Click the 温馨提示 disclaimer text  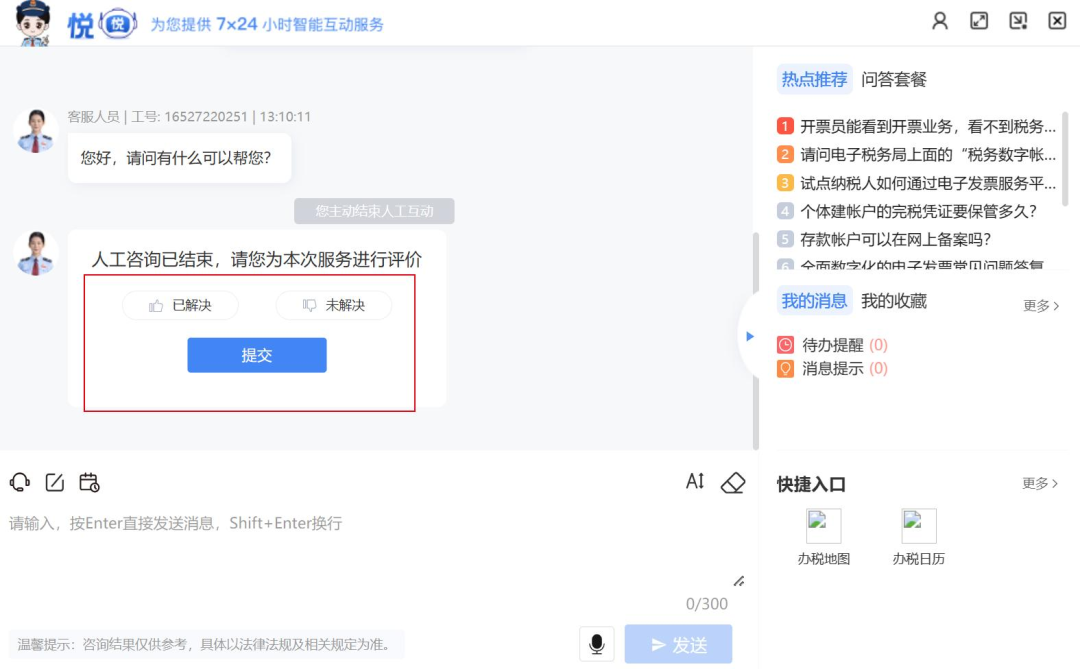coord(207,644)
